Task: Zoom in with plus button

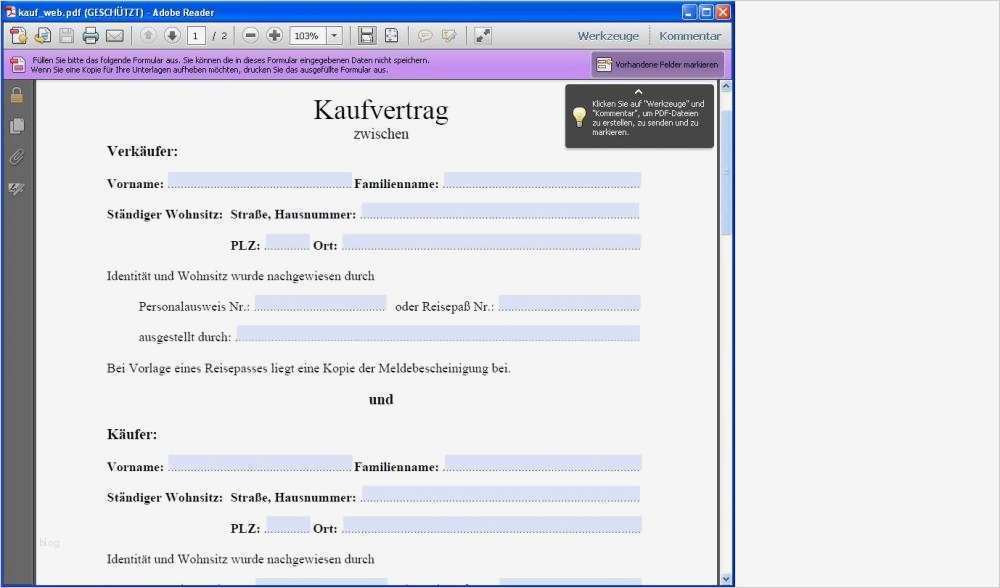Action: tap(275, 36)
